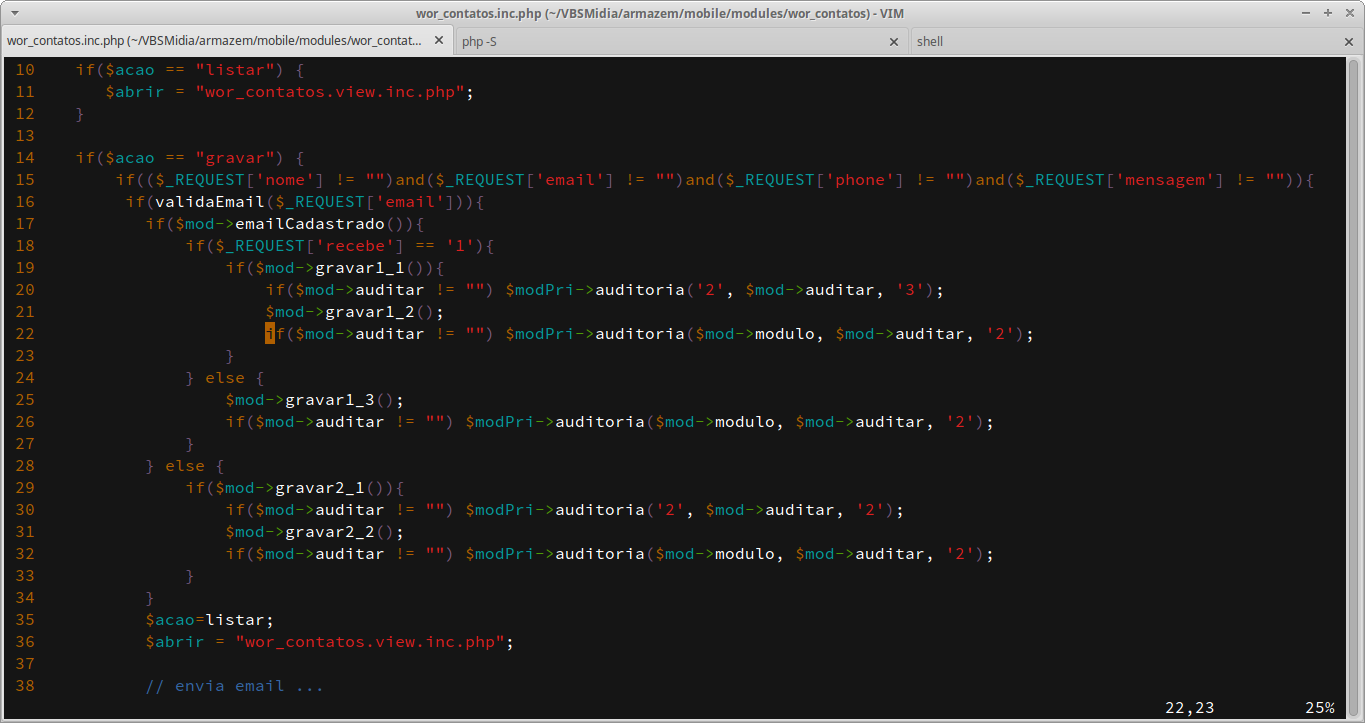Image resolution: width=1365 pixels, height=723 pixels.
Task: Close the wor_contatos.inc.php tab
Action: pos(439,41)
